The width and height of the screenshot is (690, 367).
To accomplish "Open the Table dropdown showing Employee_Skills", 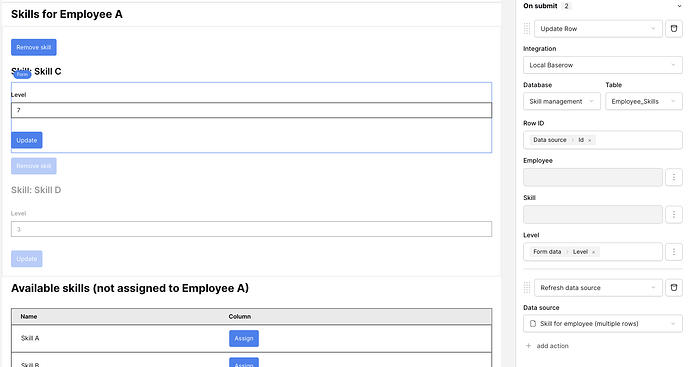I will coord(644,101).
